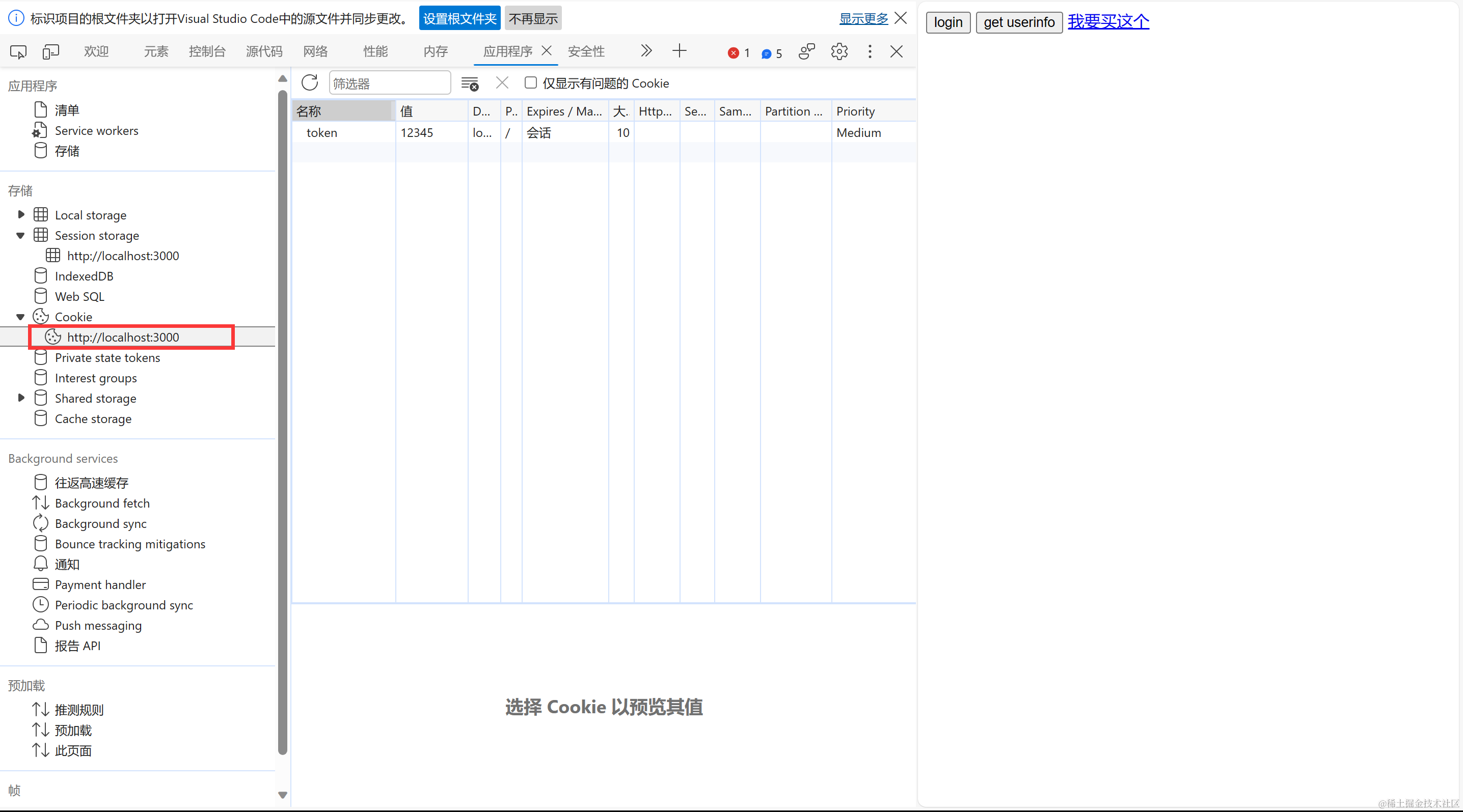The image size is (1463, 812).
Task: Open the issues count indicator
Action: [x=772, y=53]
